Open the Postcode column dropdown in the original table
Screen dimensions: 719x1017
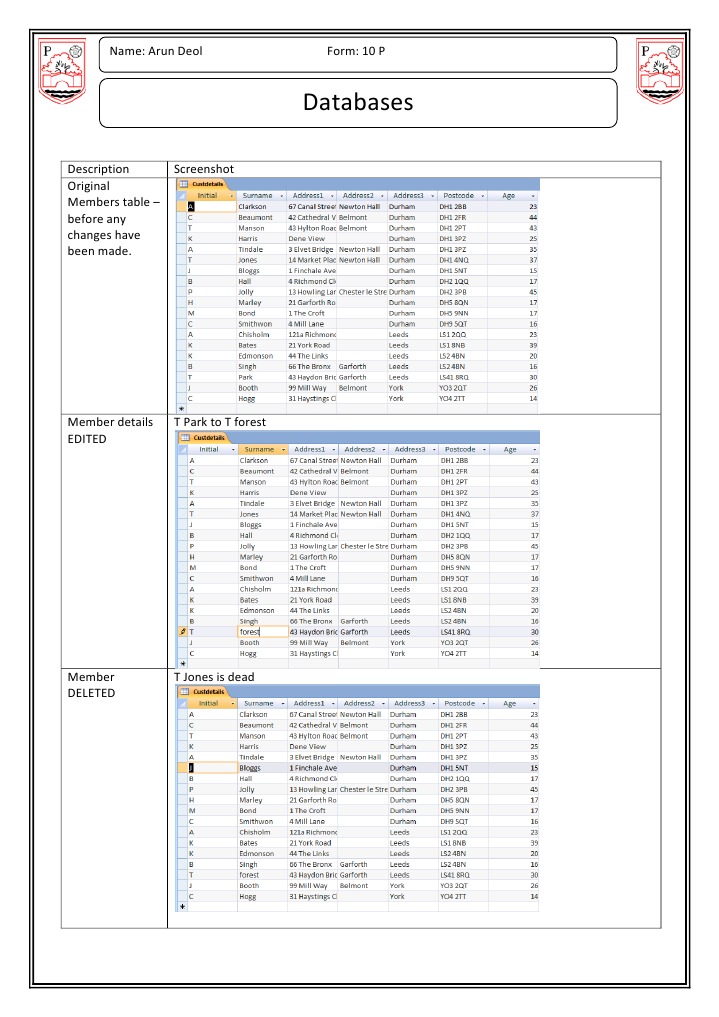482,196
